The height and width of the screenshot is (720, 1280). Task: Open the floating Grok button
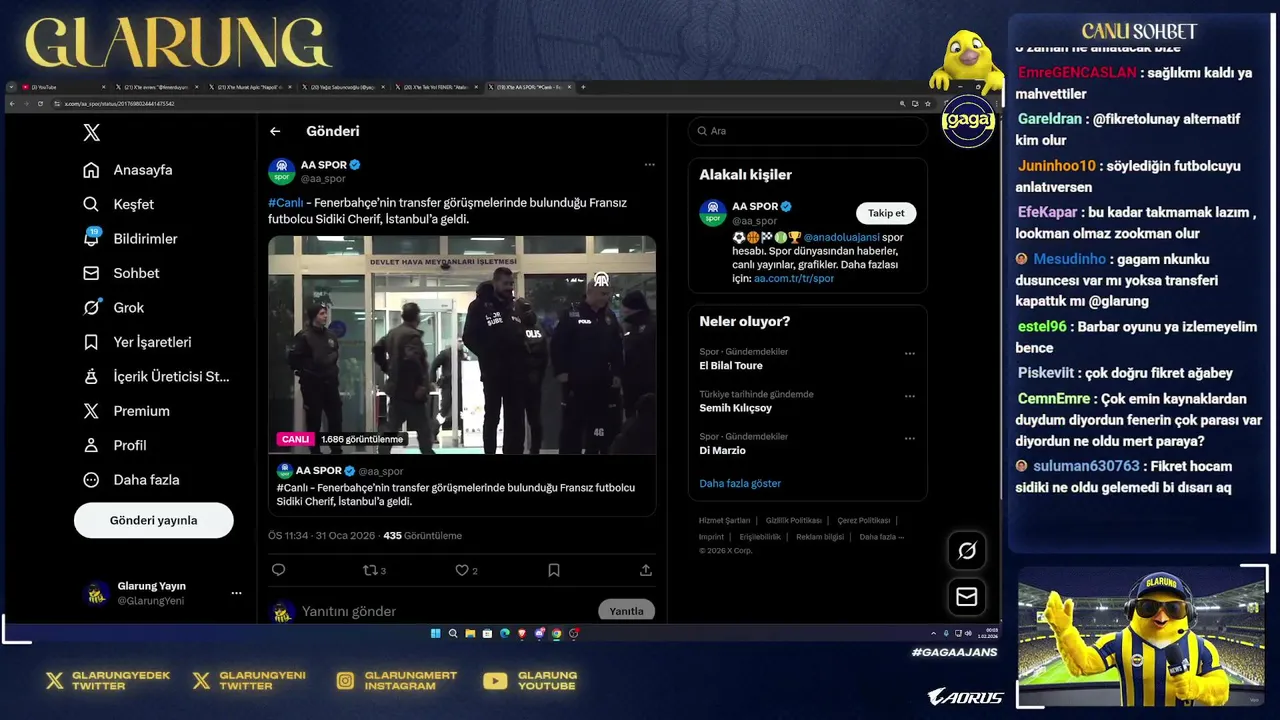[967, 550]
